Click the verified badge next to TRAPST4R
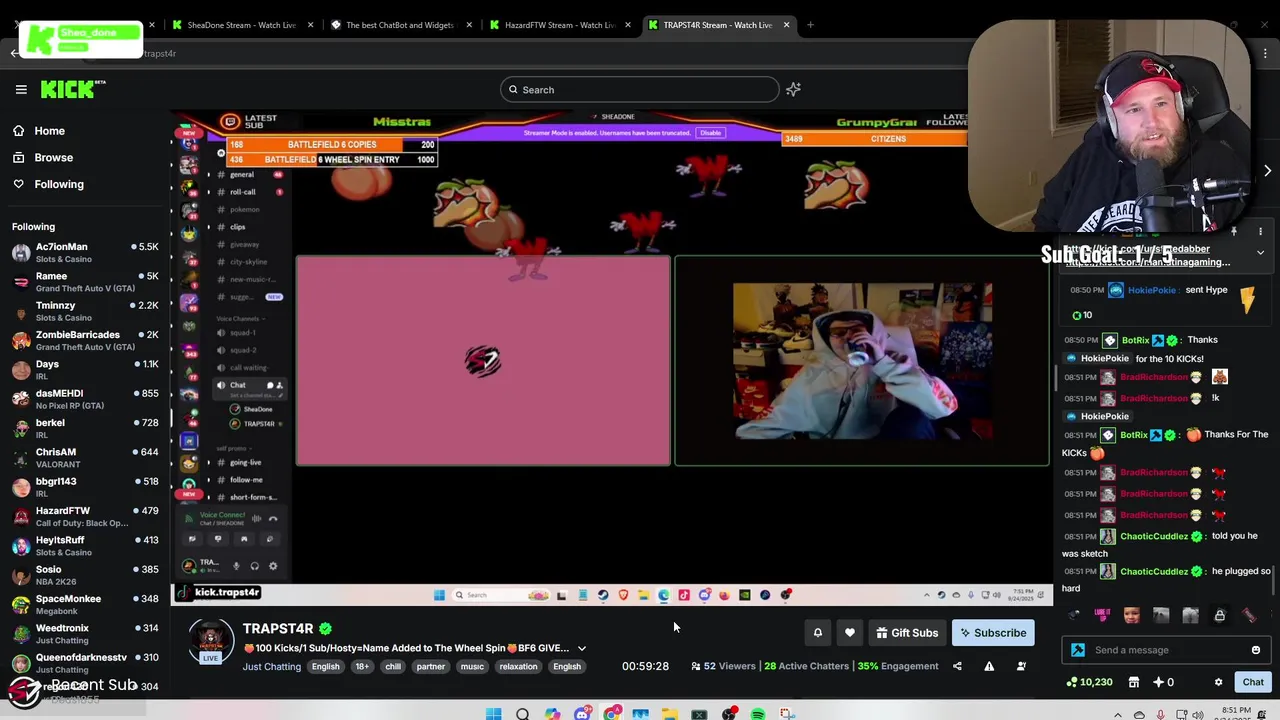The image size is (1280, 720). 325,629
